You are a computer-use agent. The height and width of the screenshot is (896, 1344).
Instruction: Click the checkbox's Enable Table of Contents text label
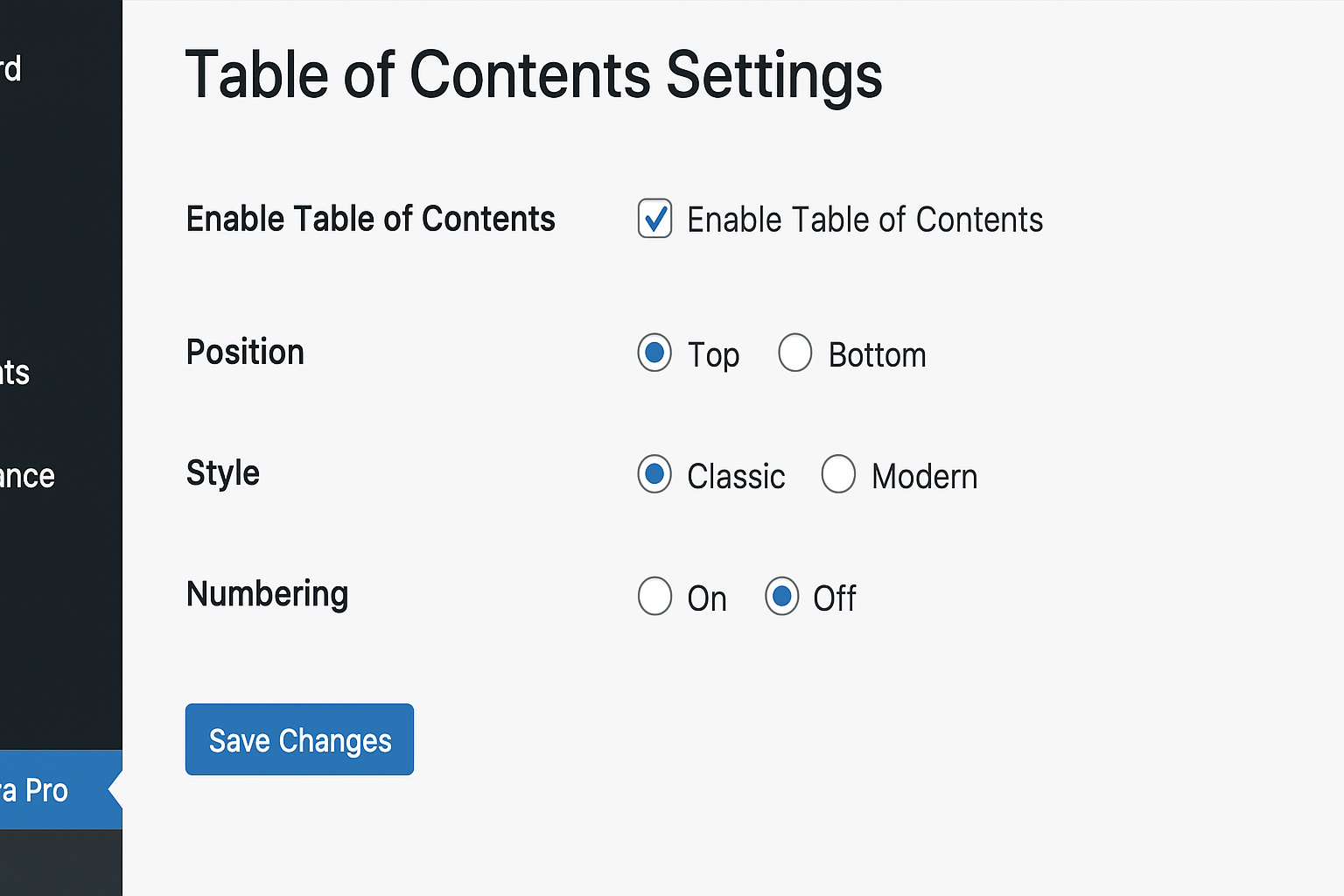(864, 220)
